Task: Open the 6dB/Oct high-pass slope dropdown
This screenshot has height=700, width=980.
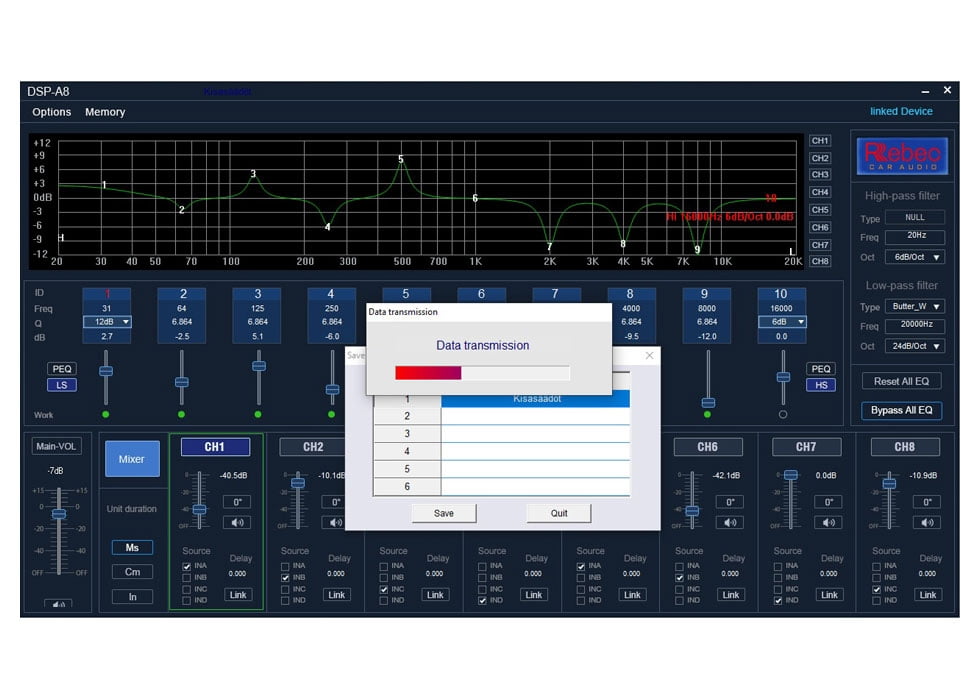Action: [x=915, y=257]
